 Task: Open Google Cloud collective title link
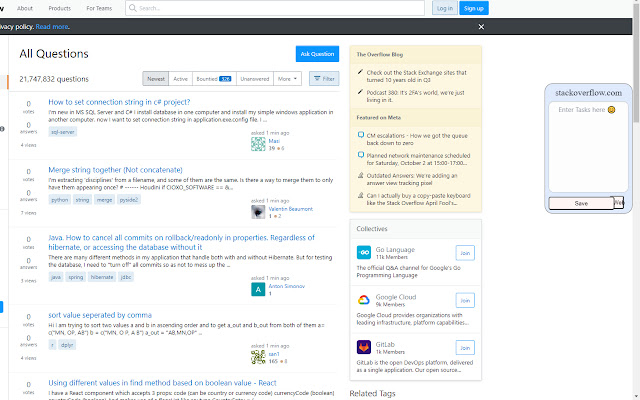pos(396,297)
